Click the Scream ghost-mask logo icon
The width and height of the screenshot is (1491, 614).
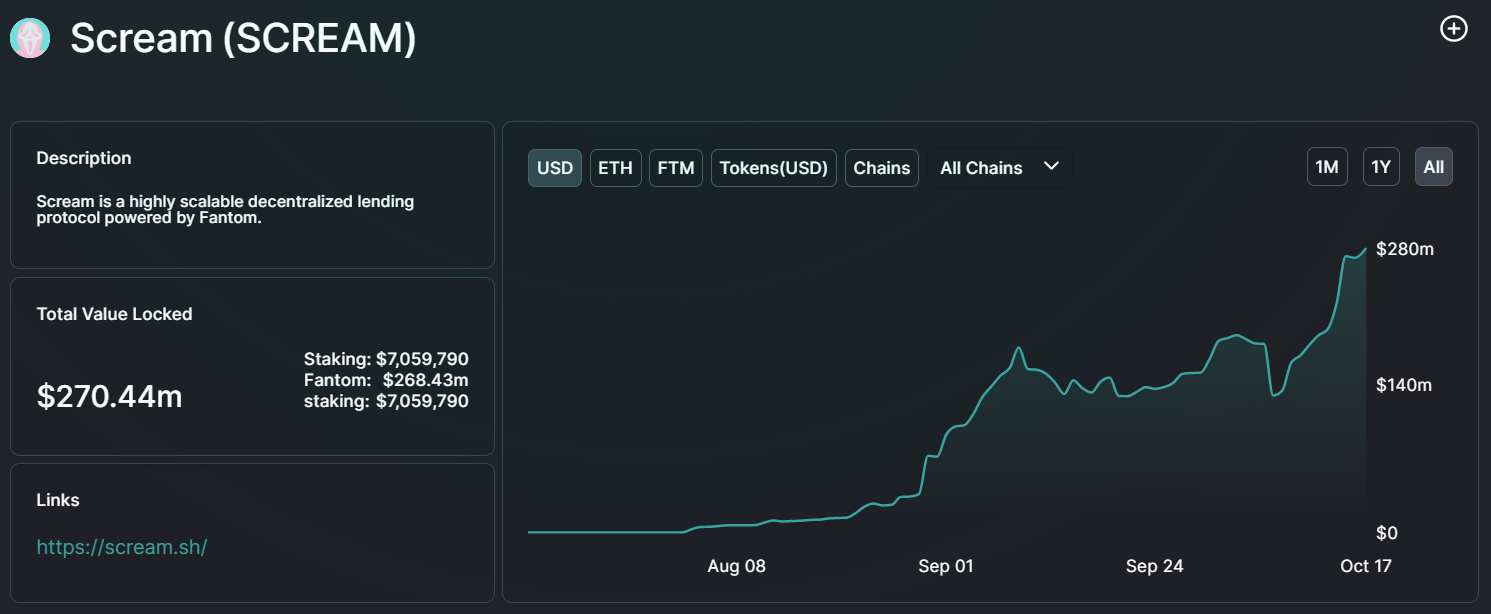30,38
